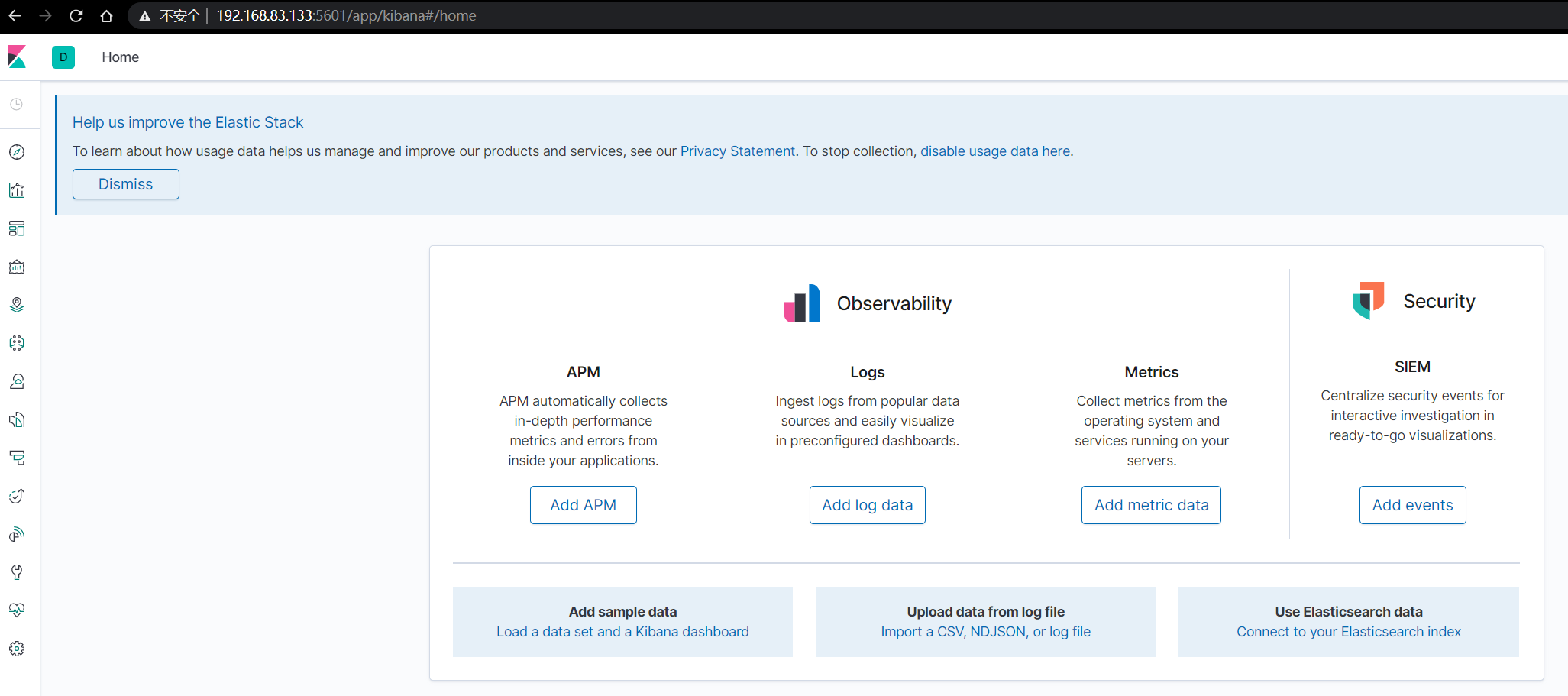This screenshot has height=696, width=1568.
Task: Open SIEM from the sidebar
Action: pos(17,534)
